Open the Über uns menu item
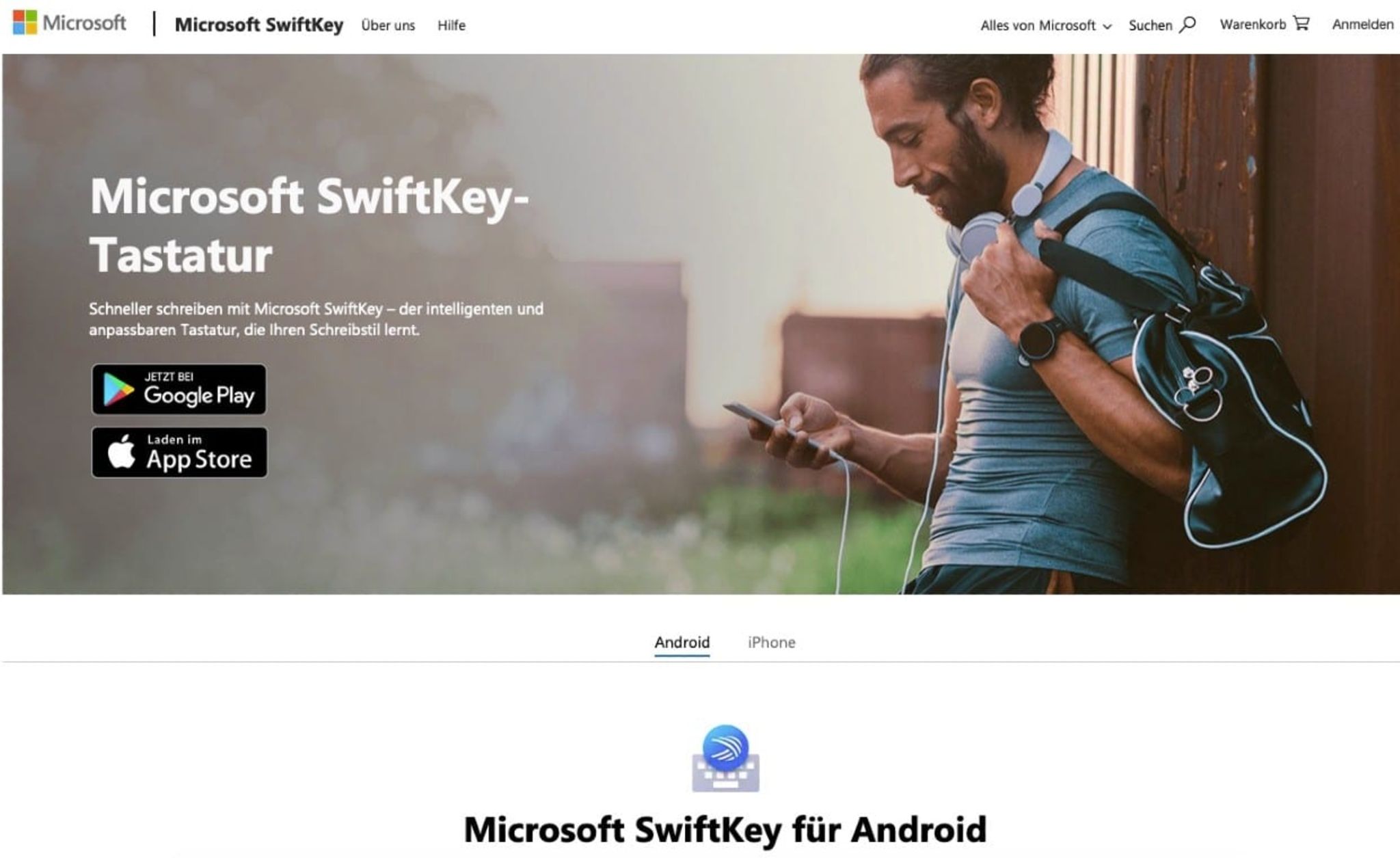 (x=388, y=25)
